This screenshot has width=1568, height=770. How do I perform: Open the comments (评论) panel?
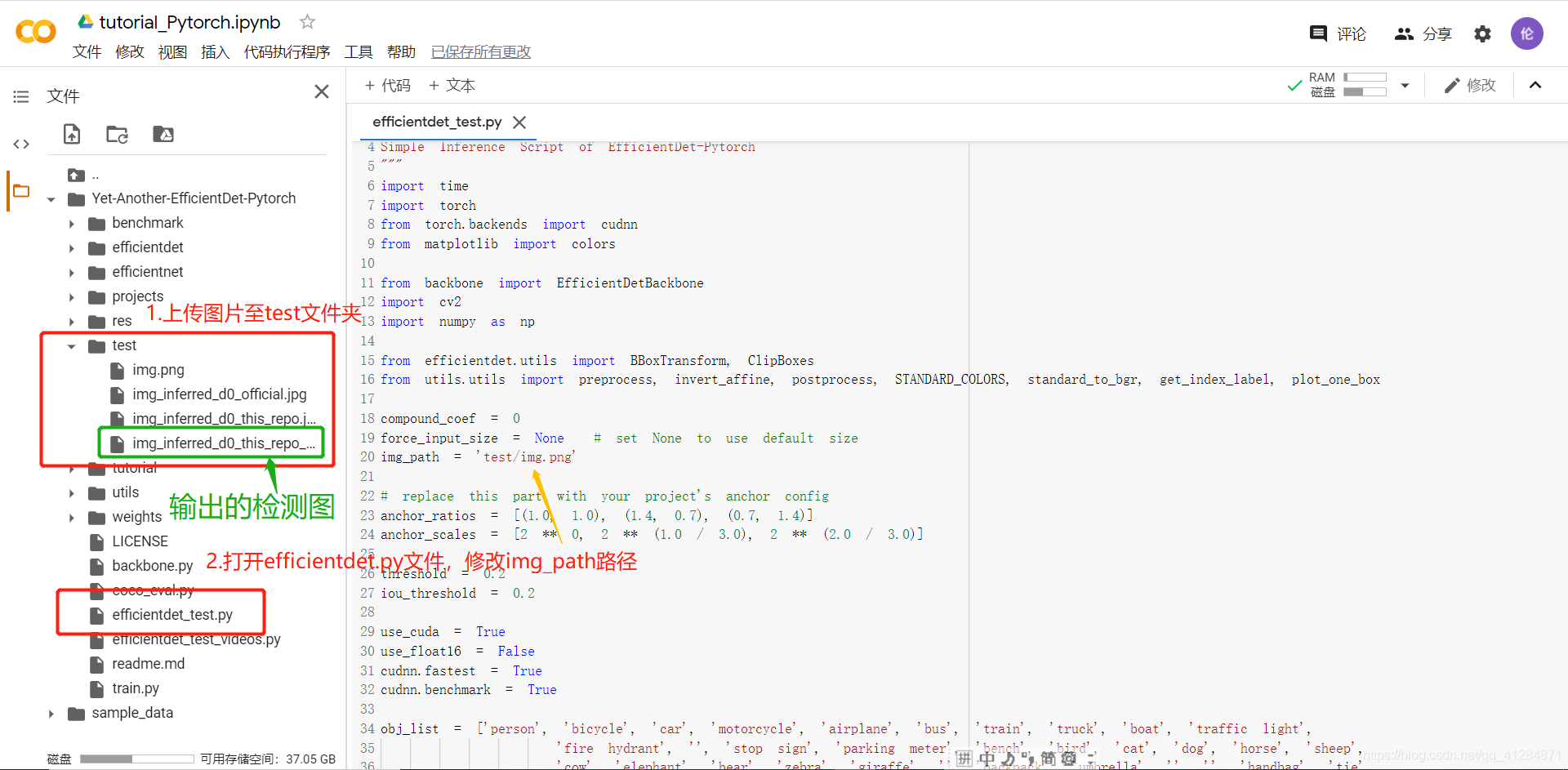tap(1338, 33)
